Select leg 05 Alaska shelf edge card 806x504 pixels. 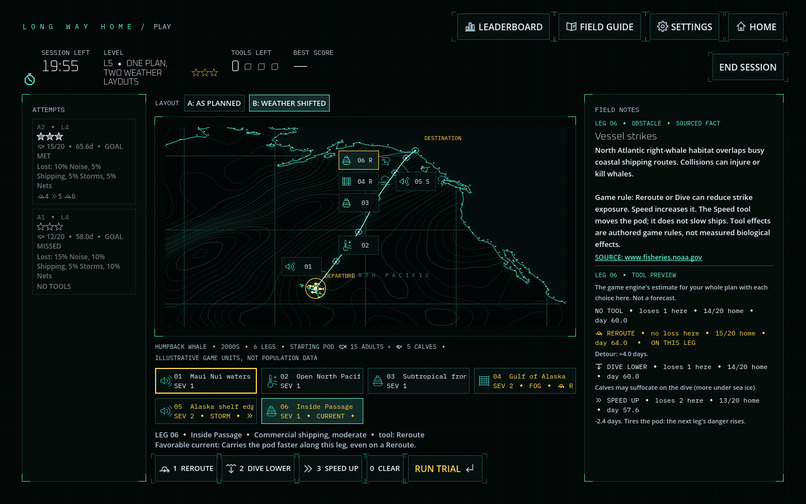pos(206,411)
